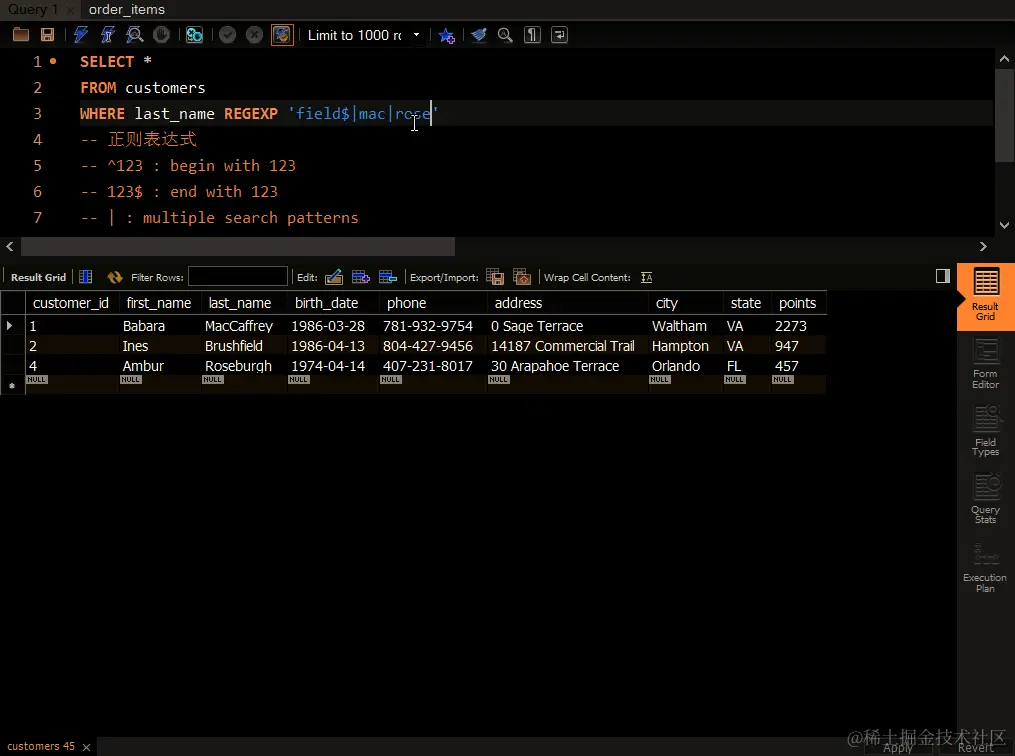Select Brushfield last_name cell
This screenshot has width=1015, height=756.
[234, 346]
